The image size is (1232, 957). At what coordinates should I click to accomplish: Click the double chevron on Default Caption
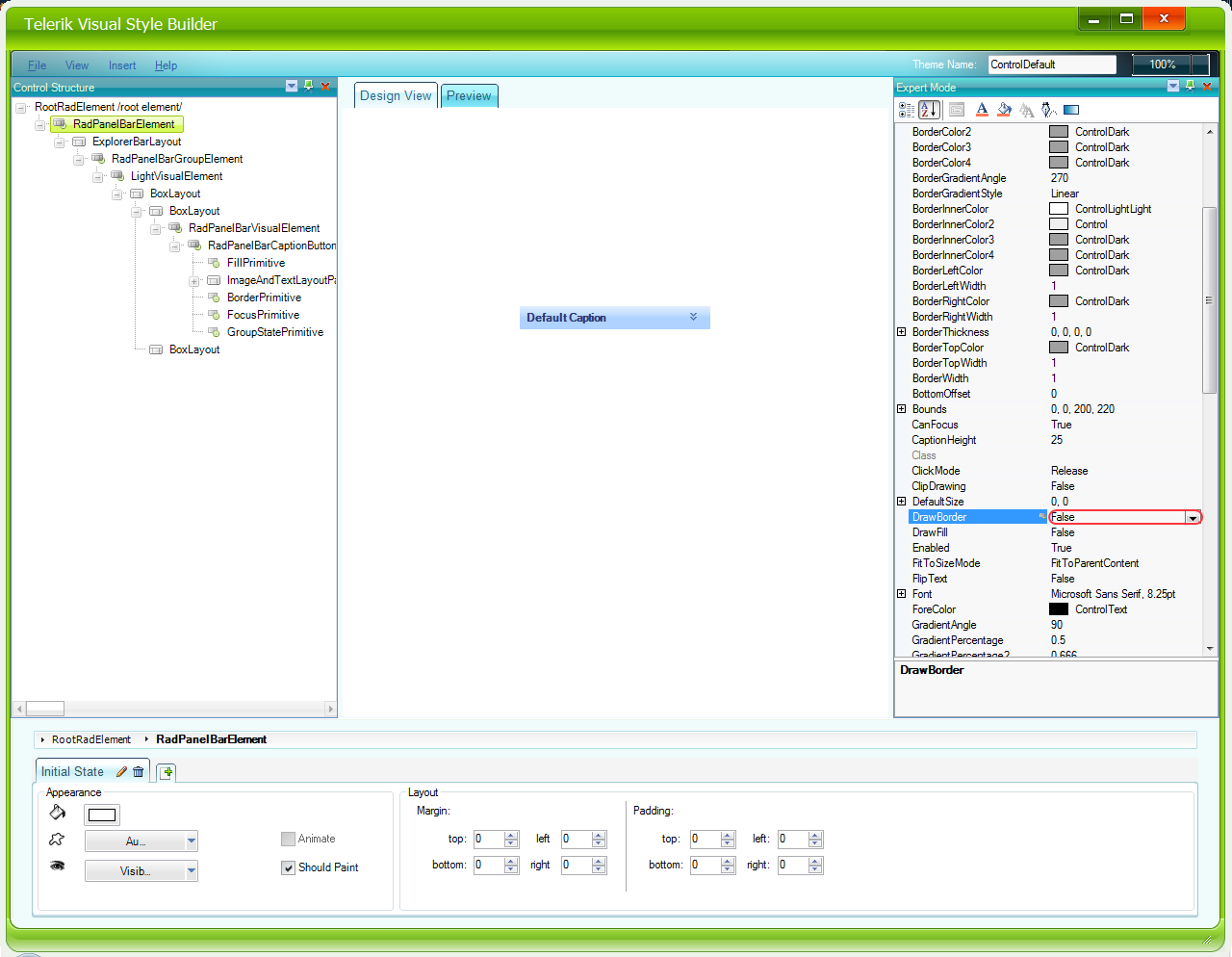click(x=693, y=317)
